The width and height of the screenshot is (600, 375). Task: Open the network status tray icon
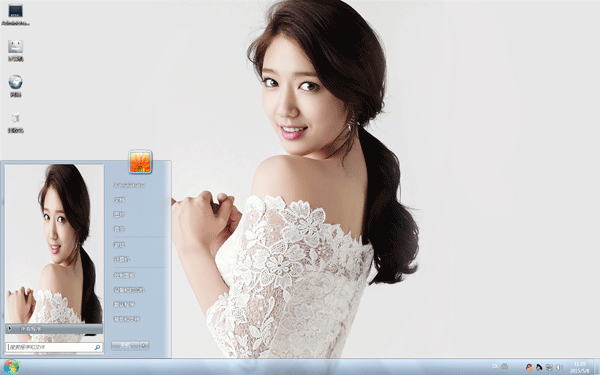[x=549, y=367]
